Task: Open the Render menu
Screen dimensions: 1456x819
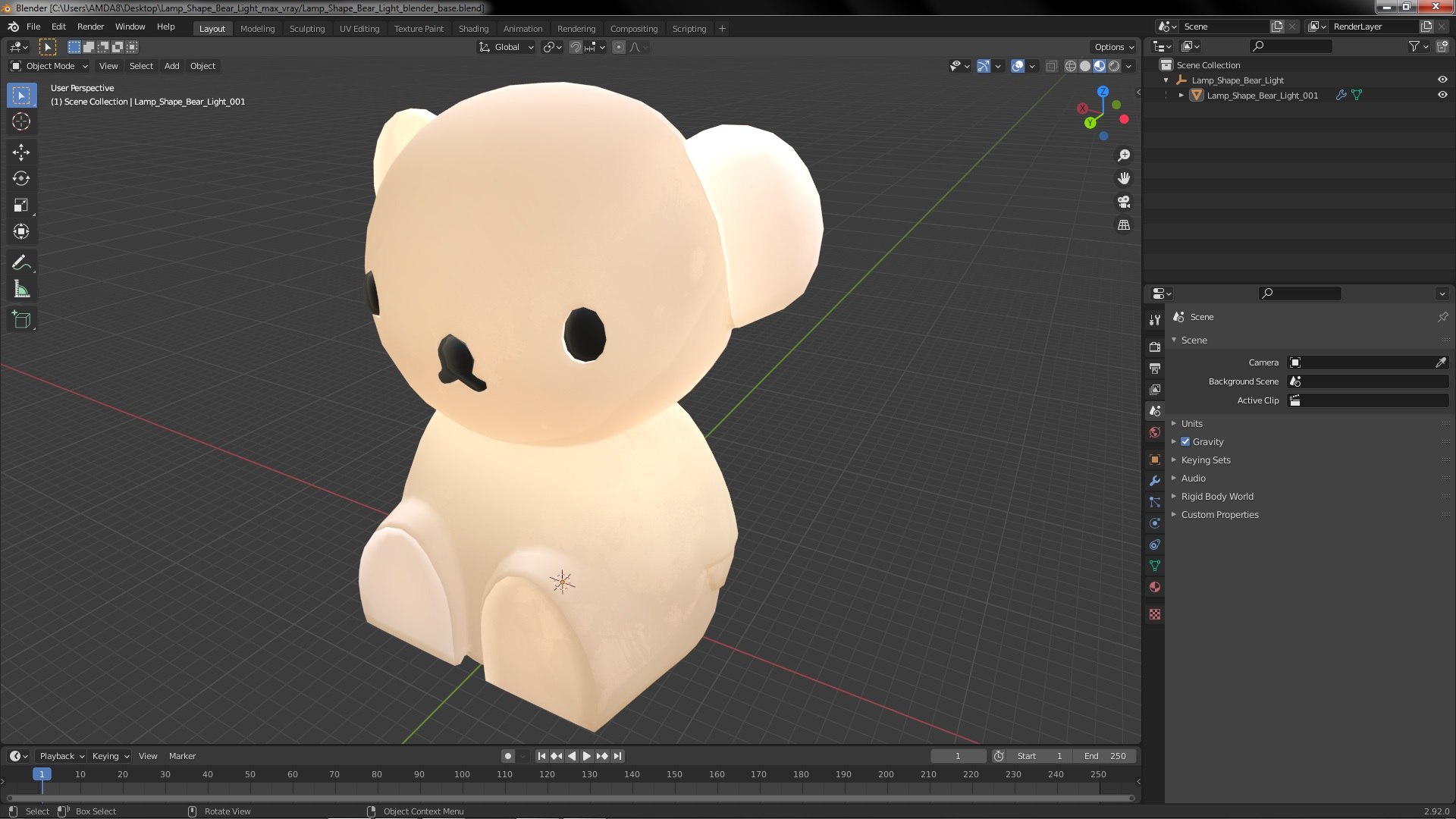Action: pos(90,27)
